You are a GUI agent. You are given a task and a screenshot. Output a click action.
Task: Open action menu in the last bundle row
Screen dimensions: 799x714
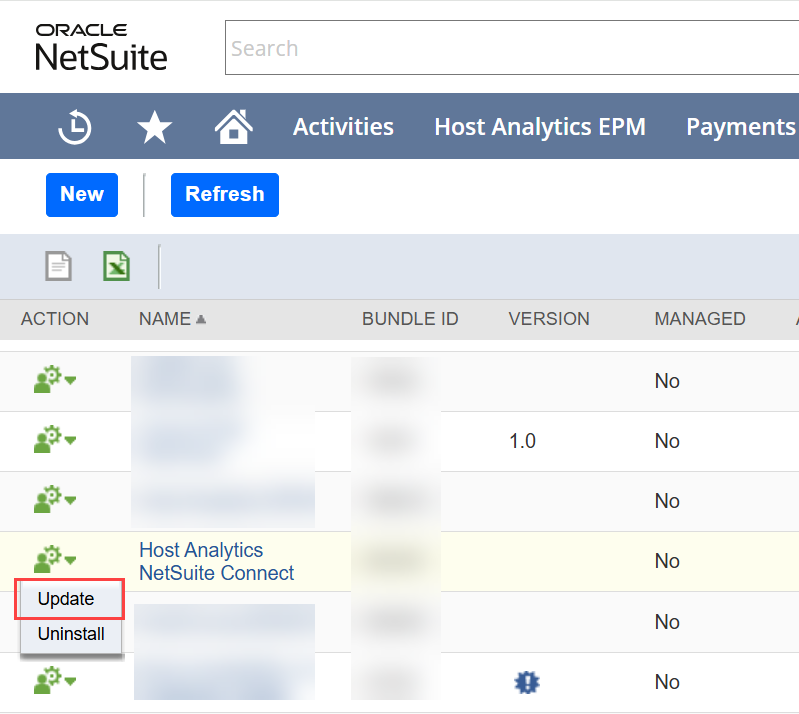coord(55,680)
